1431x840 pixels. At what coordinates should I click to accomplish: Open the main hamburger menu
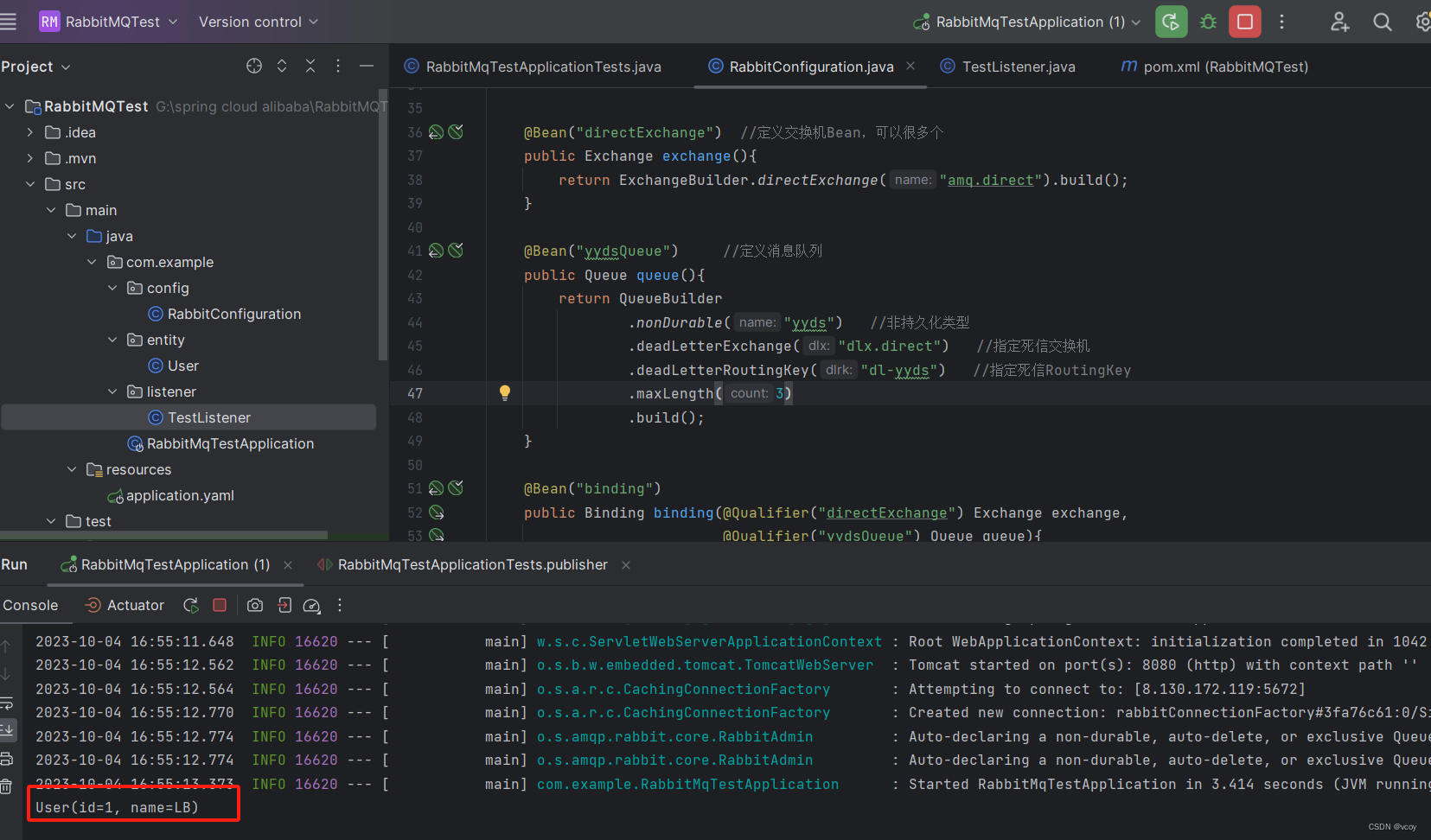click(x=8, y=22)
